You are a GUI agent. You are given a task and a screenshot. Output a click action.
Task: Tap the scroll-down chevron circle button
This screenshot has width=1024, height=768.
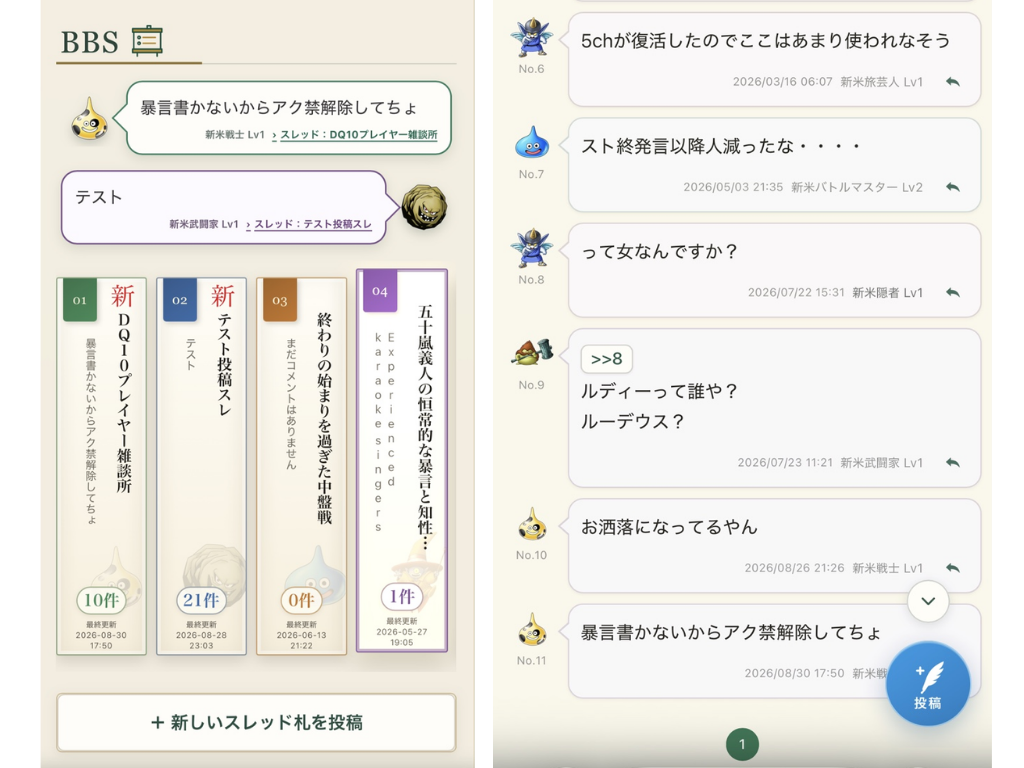click(x=928, y=601)
